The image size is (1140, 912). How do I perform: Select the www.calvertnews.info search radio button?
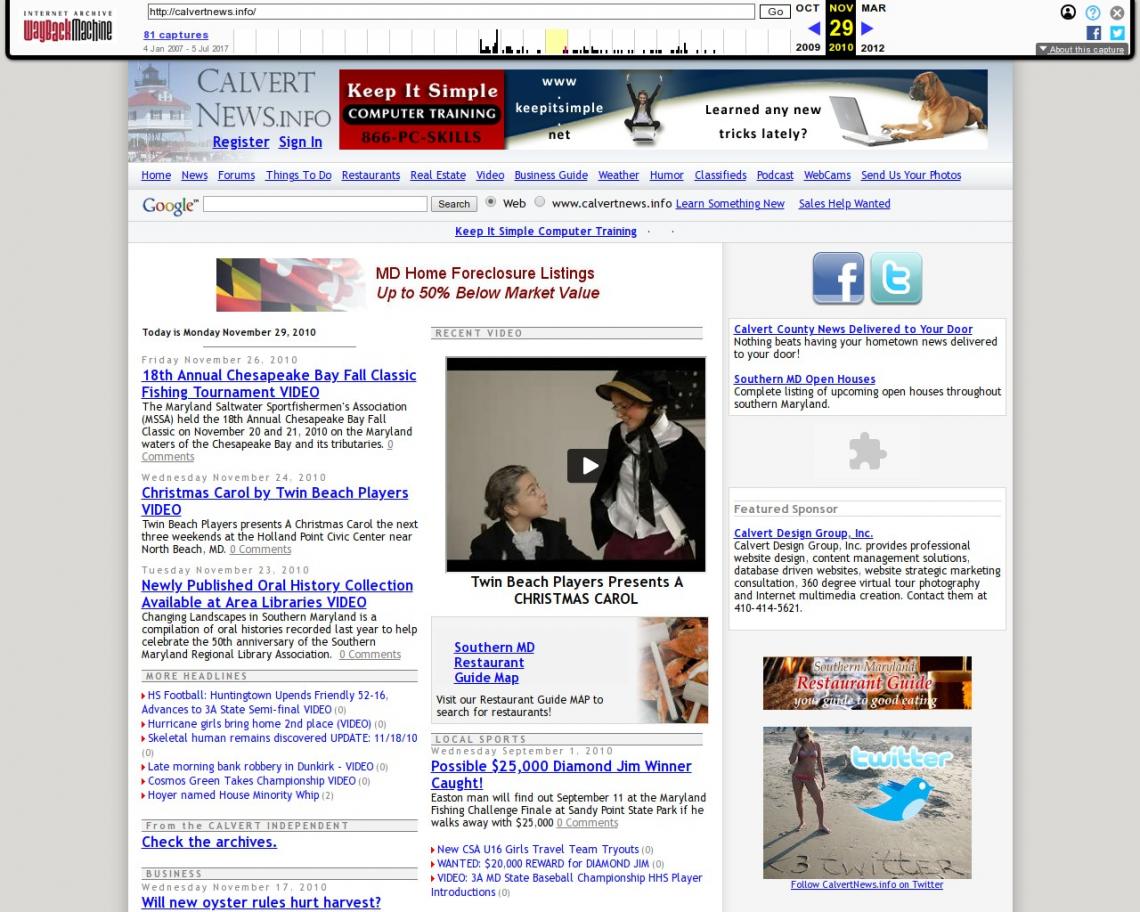[539, 202]
